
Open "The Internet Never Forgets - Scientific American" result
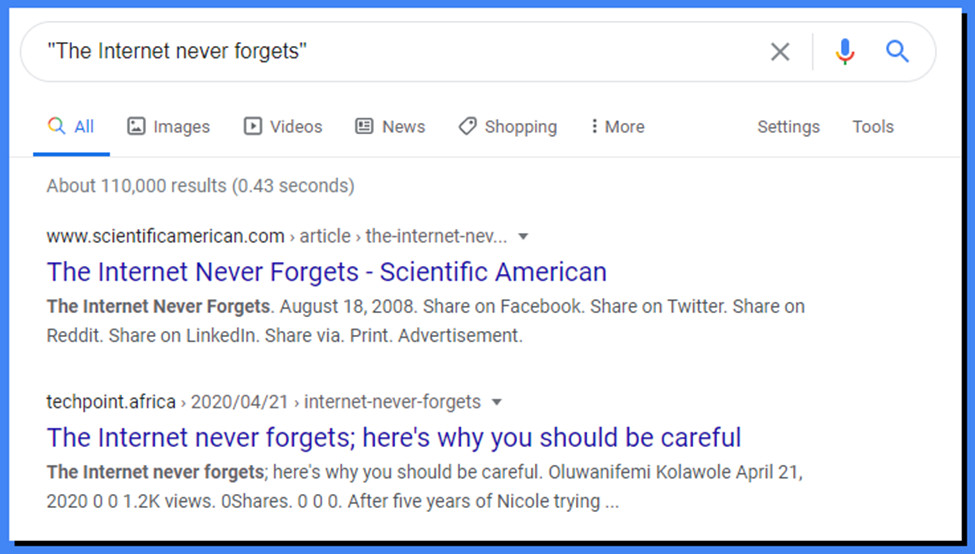[326, 272]
